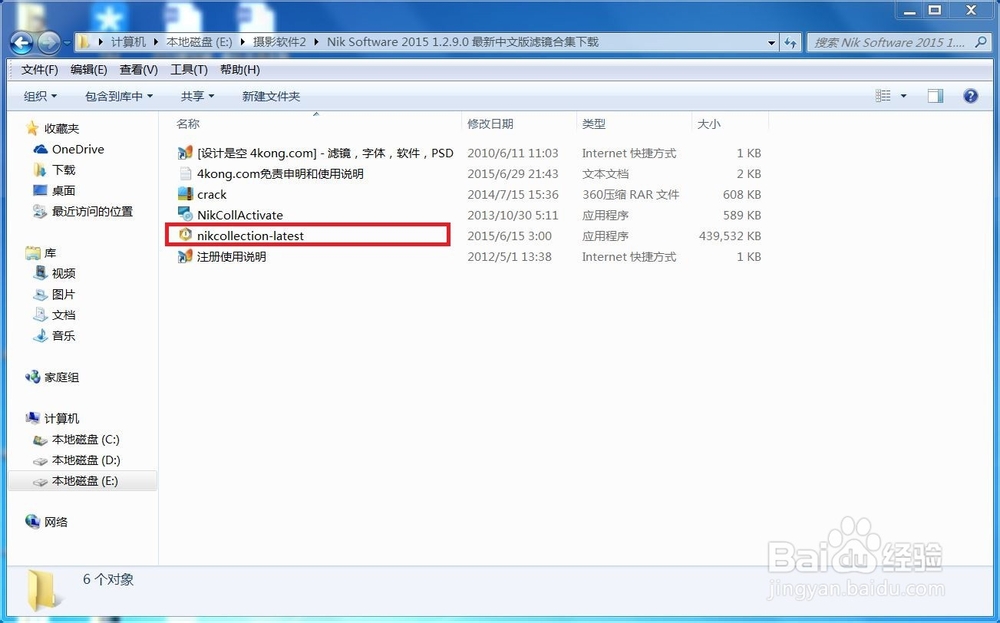Open 本地磁盘 (C:) drive
Image resolution: width=1000 pixels, height=623 pixels.
pos(85,439)
